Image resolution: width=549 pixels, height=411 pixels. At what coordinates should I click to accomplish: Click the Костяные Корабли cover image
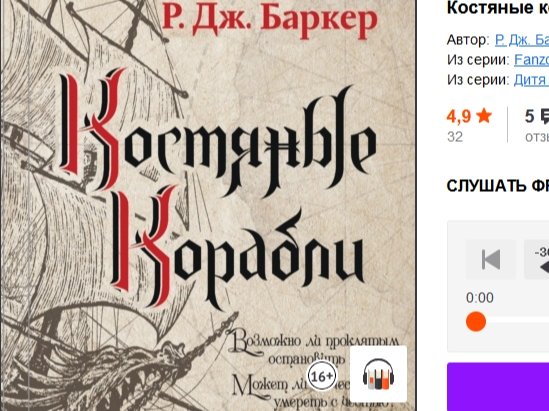pos(209,206)
